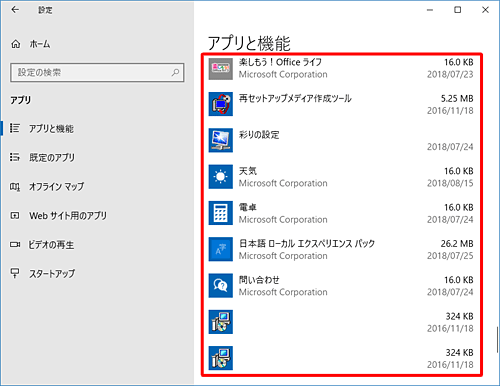
Task: Click Microsoft Corporation under 電卓
Action: [283, 219]
